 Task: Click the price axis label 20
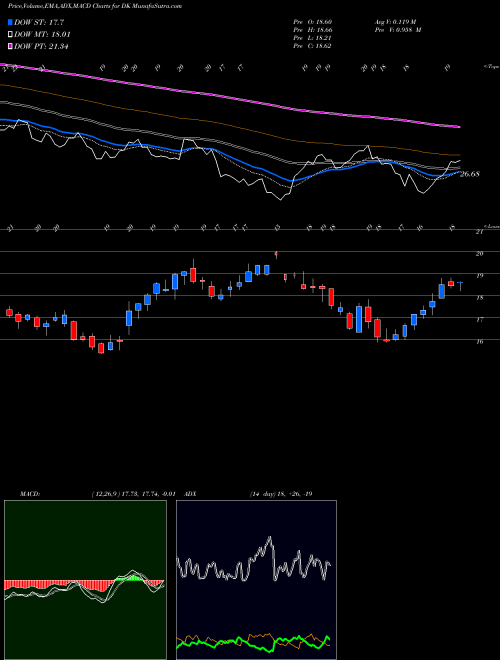(479, 254)
